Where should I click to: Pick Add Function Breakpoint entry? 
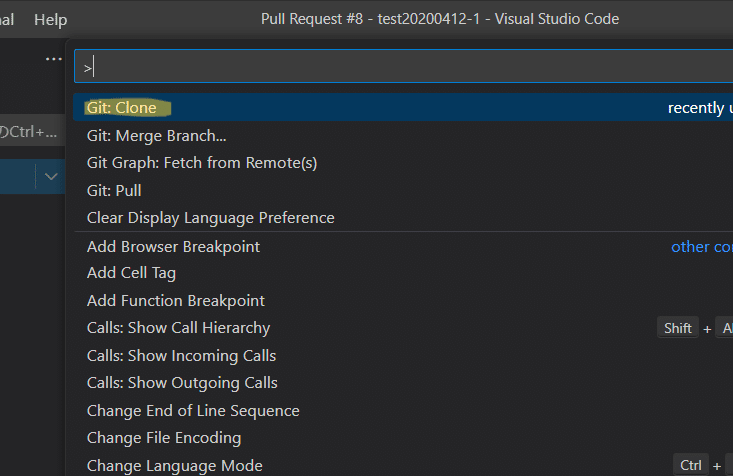pos(175,300)
